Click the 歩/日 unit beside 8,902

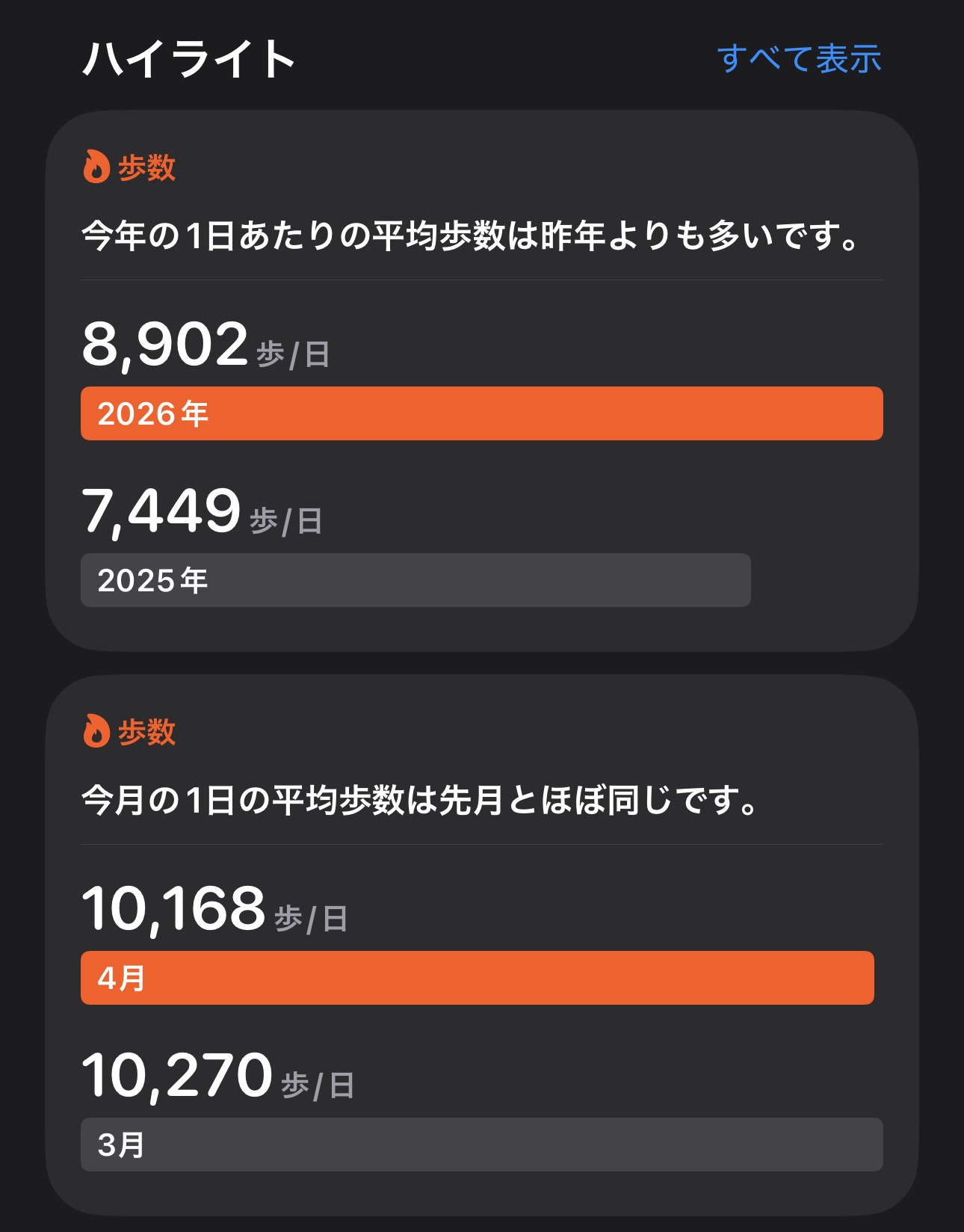point(293,354)
